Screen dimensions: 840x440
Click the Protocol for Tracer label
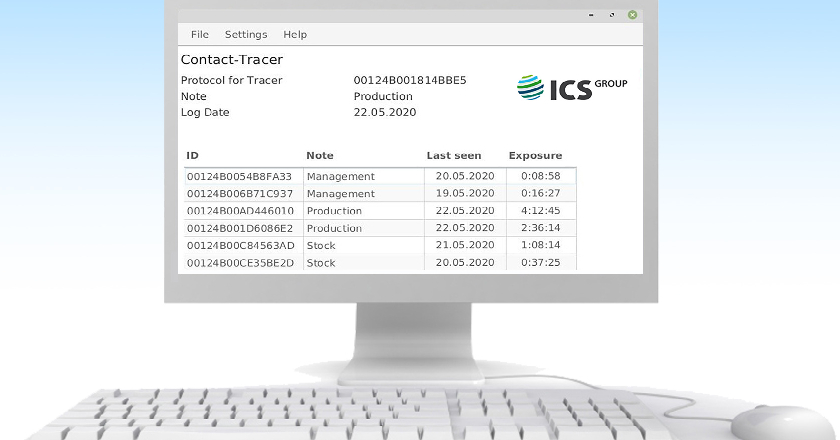click(231, 80)
